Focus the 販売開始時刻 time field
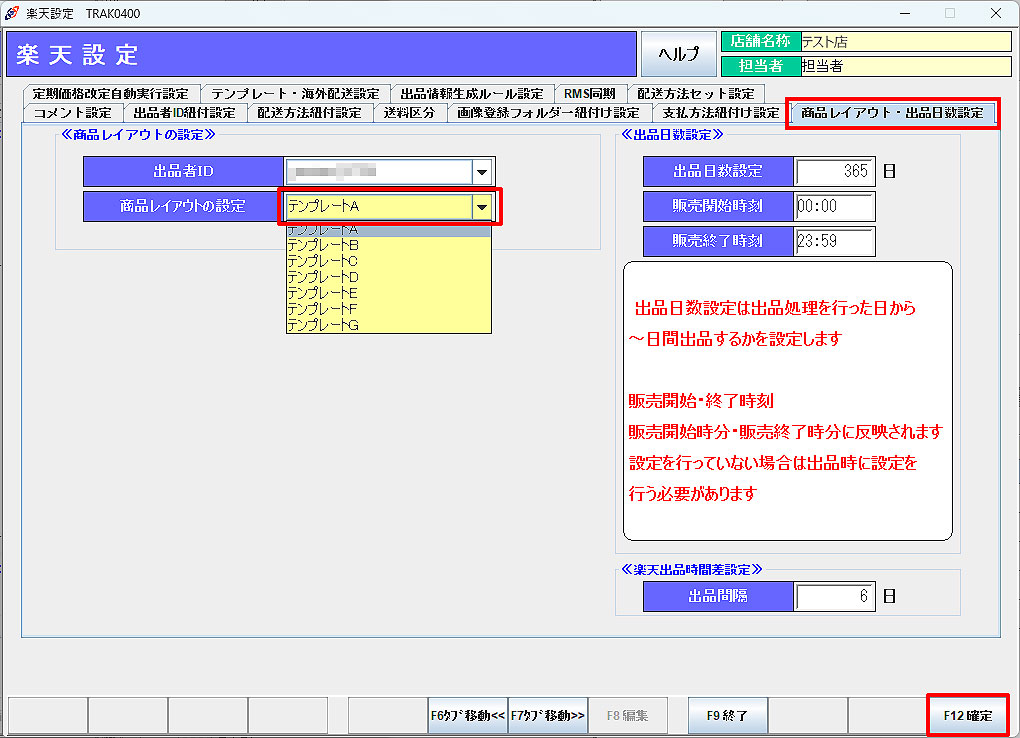 tap(834, 206)
